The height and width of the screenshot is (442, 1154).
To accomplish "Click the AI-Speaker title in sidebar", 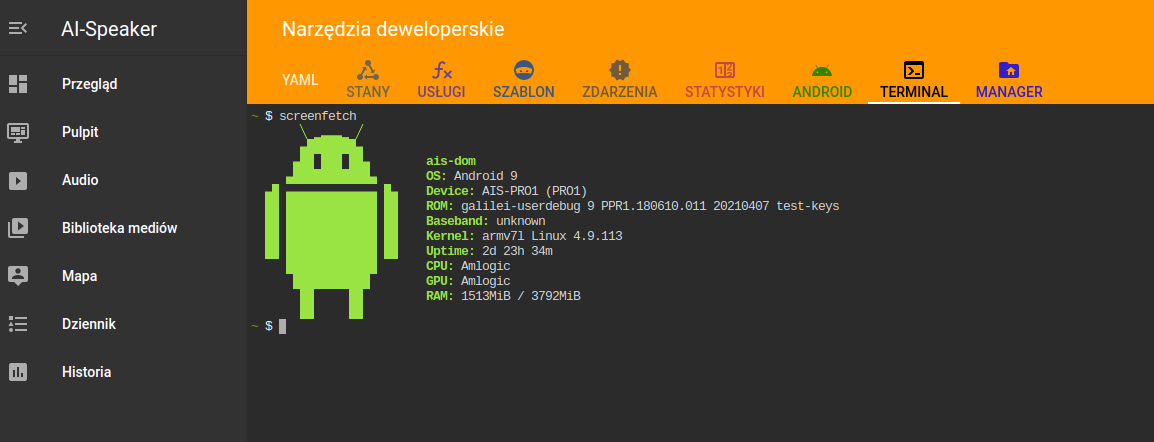I will (108, 29).
